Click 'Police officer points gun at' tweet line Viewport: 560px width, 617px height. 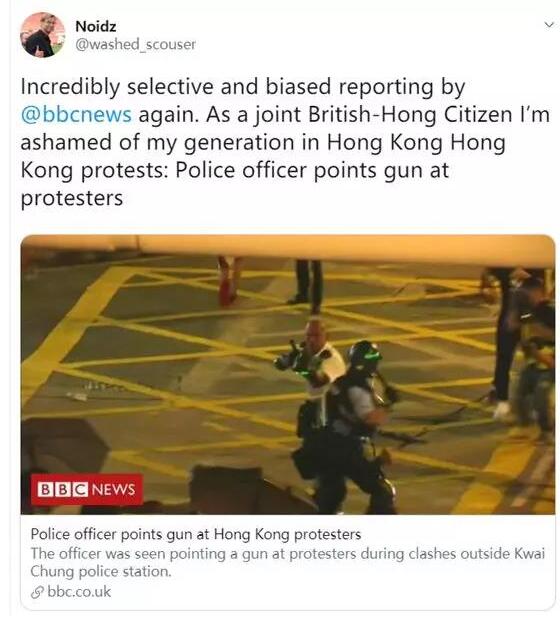[x=312, y=170]
